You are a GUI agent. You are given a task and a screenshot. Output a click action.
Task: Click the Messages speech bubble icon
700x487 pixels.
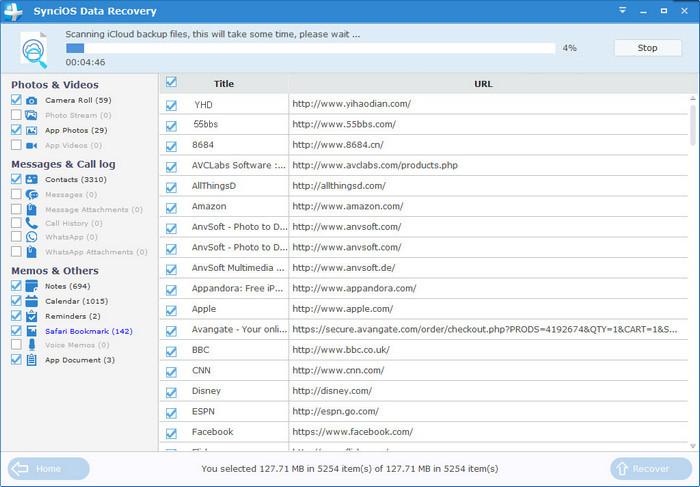[31, 195]
